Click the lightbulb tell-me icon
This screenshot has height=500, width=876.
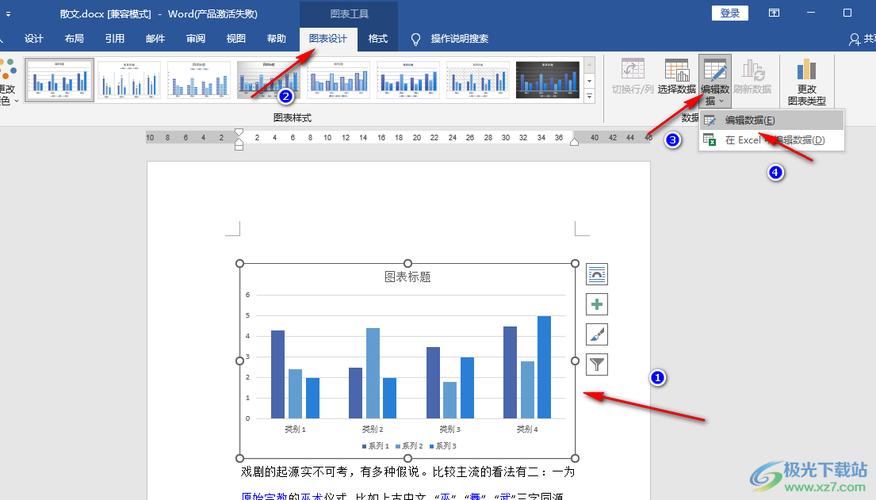pyautogui.click(x=416, y=39)
